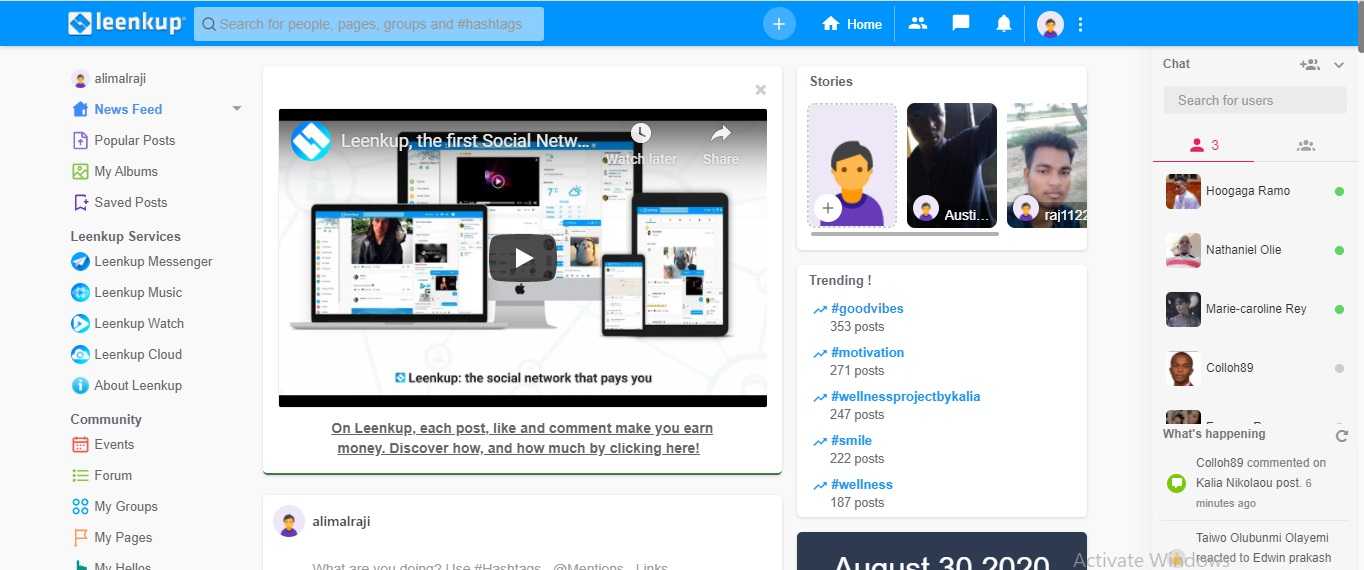Image resolution: width=1364 pixels, height=570 pixels.
Task: Click the video channel logo icon
Action: pos(311,140)
